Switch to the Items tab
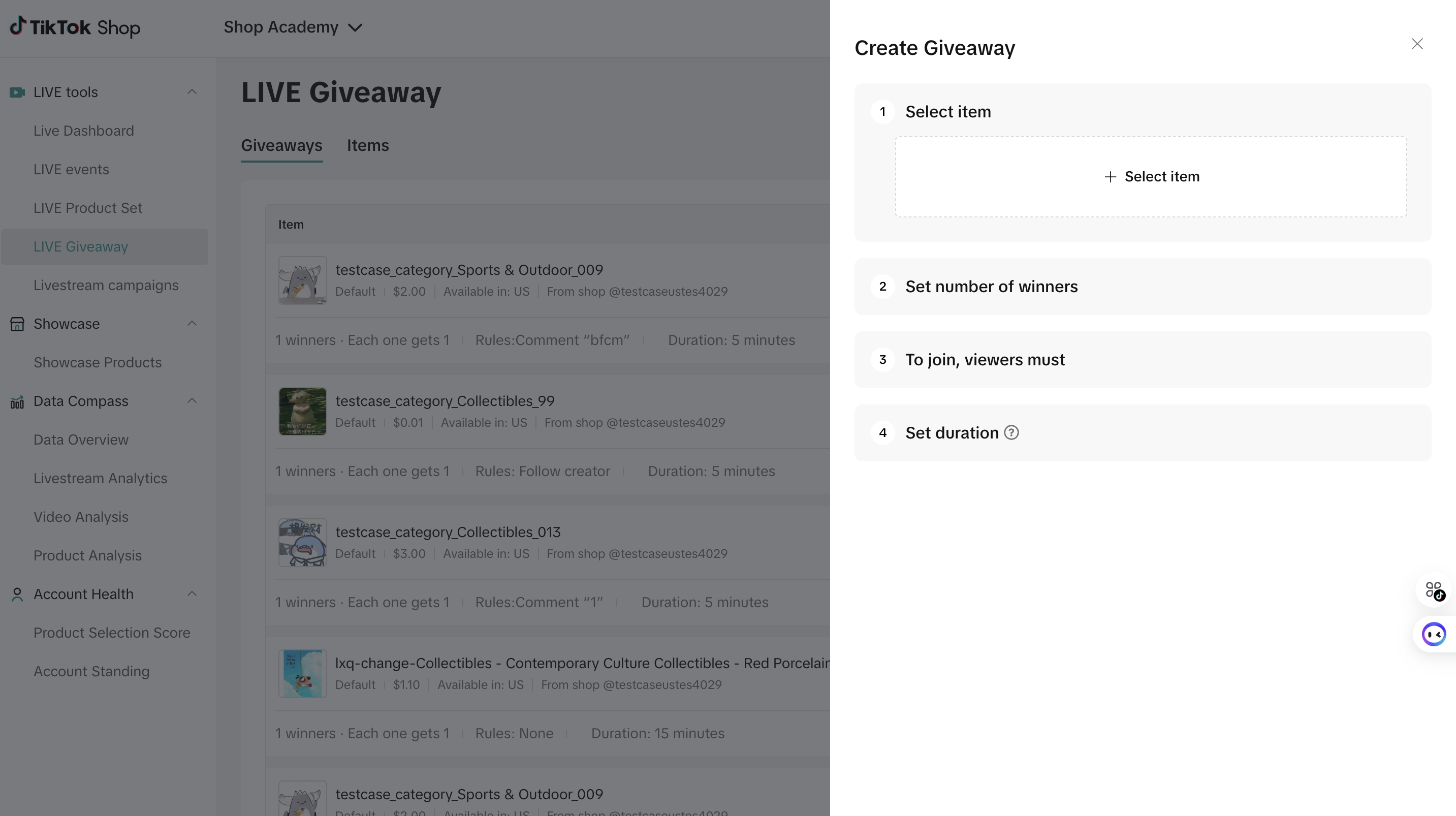Viewport: 1456px width, 816px height. (x=367, y=145)
